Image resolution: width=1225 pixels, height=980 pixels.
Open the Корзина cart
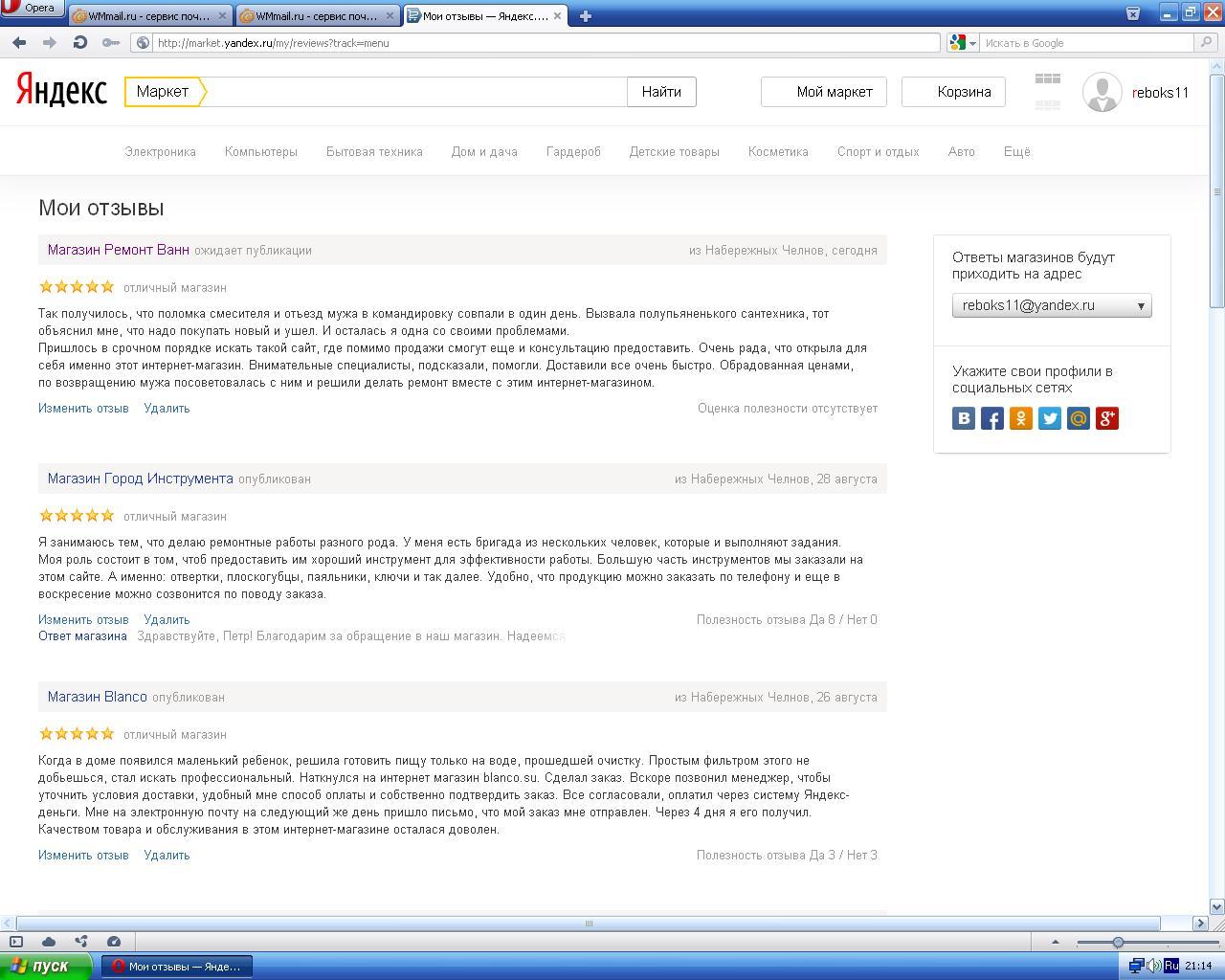click(x=953, y=92)
